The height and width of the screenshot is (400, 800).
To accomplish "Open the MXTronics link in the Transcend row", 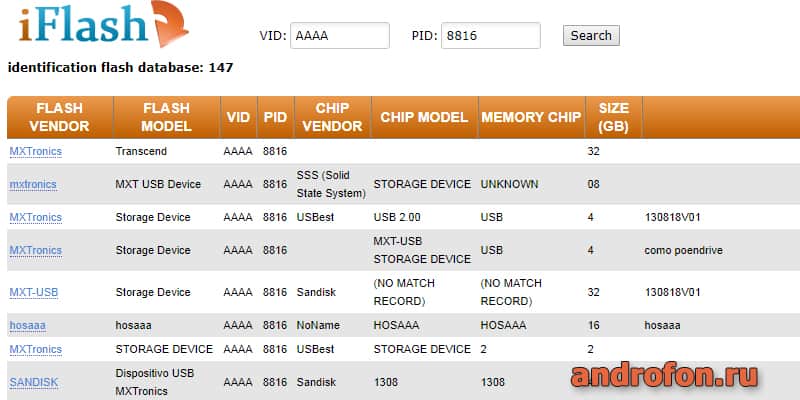I will [36, 152].
